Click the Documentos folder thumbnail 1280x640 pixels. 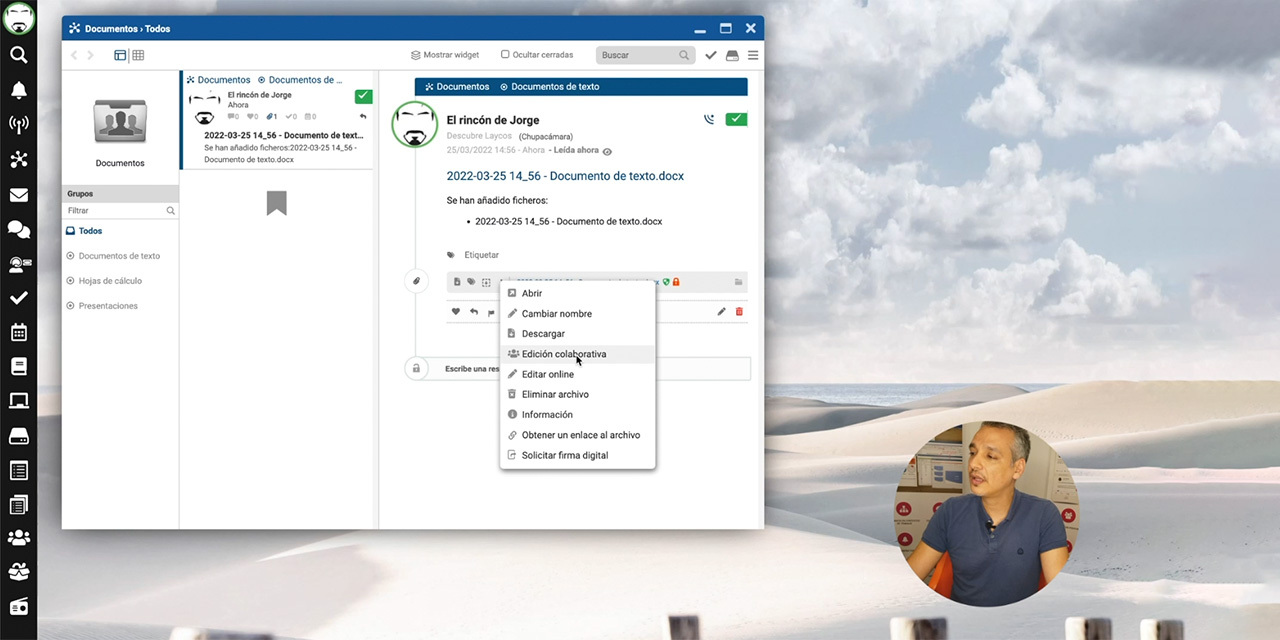coord(120,121)
